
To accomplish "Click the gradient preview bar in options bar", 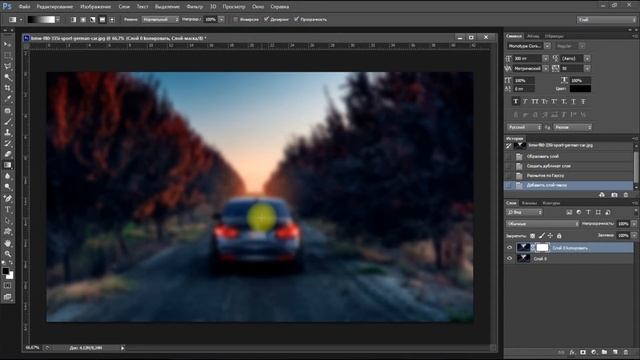I will pyautogui.click(x=41, y=19).
